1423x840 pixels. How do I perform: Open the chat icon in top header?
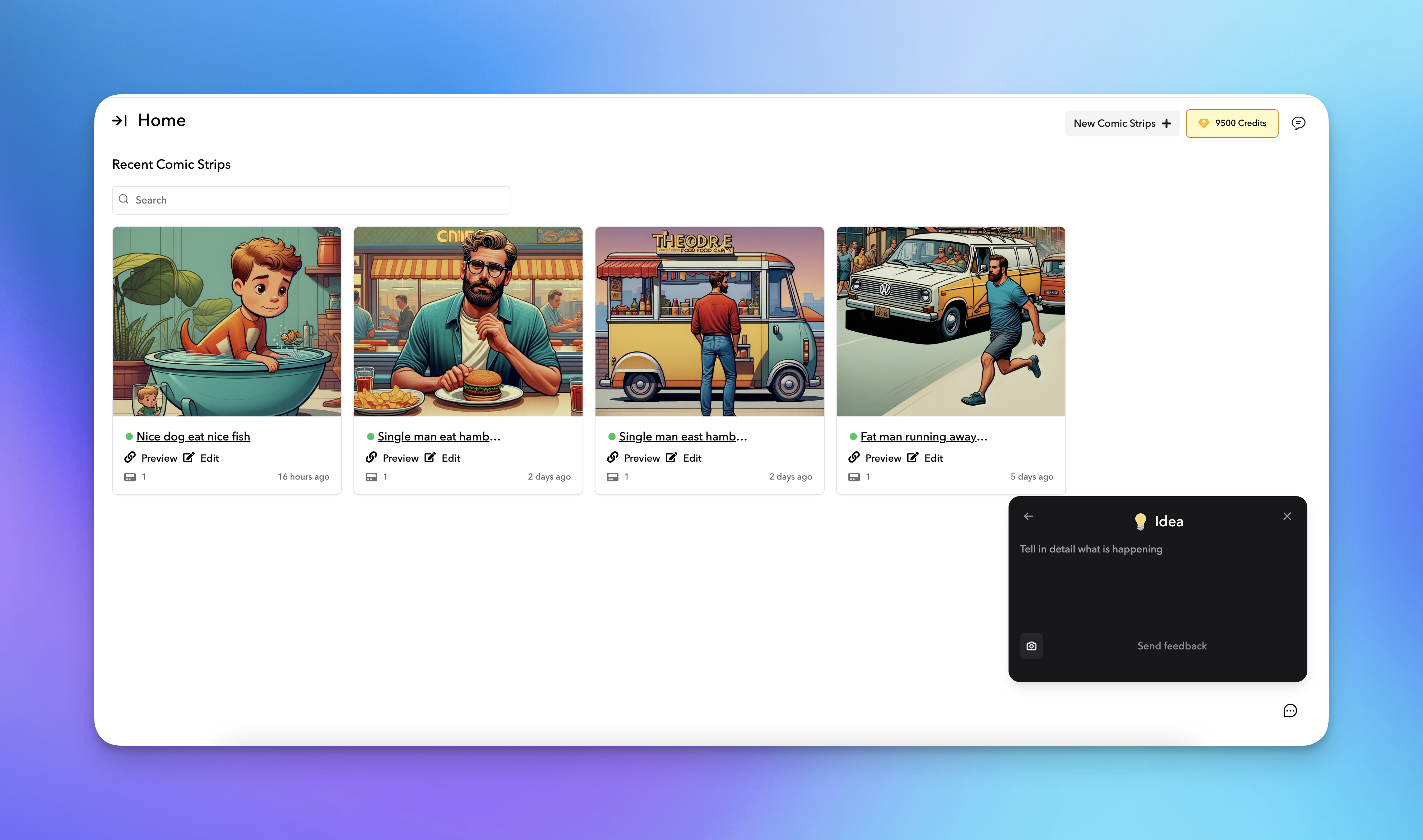click(x=1298, y=123)
